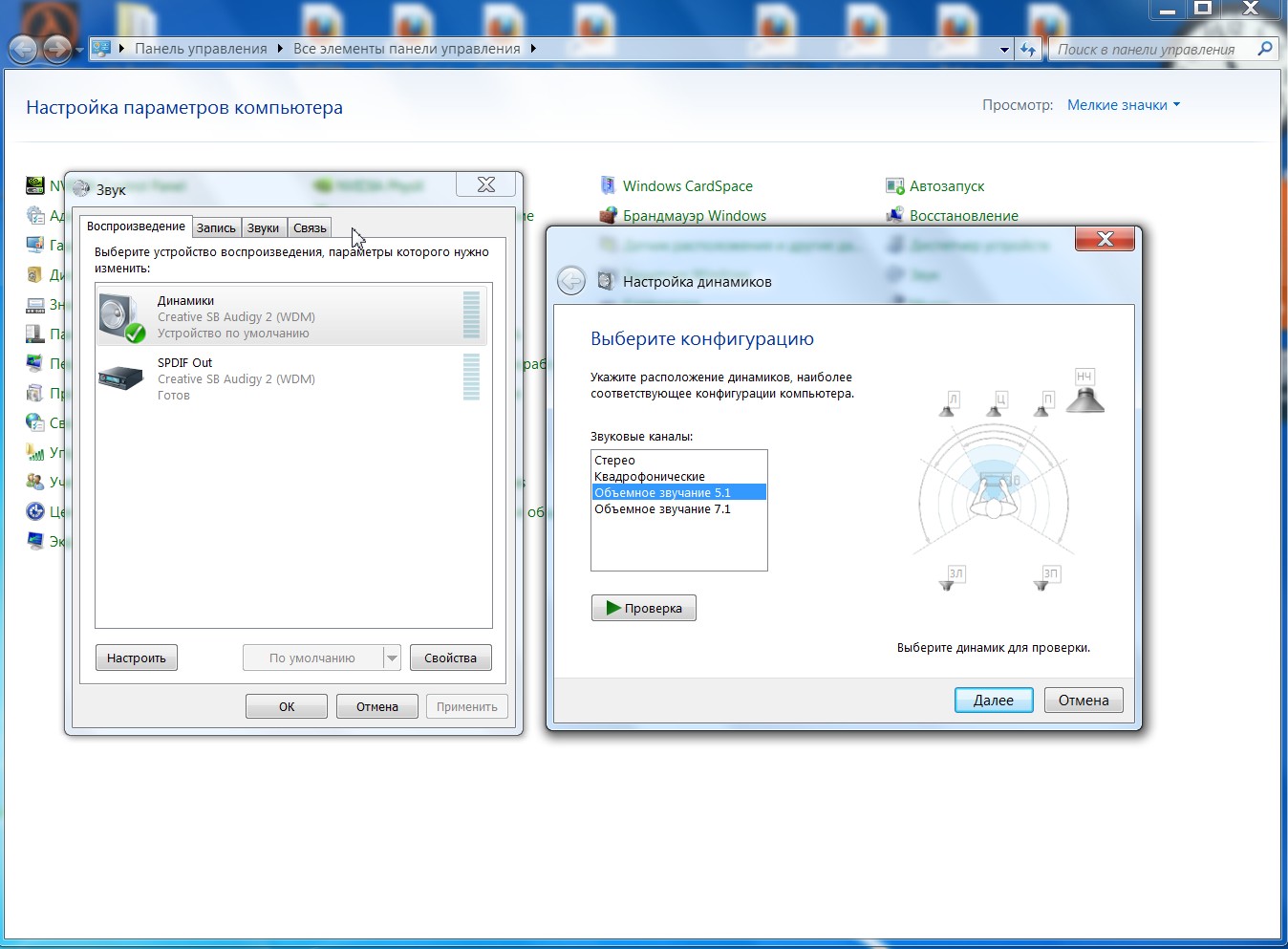The height and width of the screenshot is (949, 1288).
Task: Click the Control Panel forward arrow button
Action: 57,49
